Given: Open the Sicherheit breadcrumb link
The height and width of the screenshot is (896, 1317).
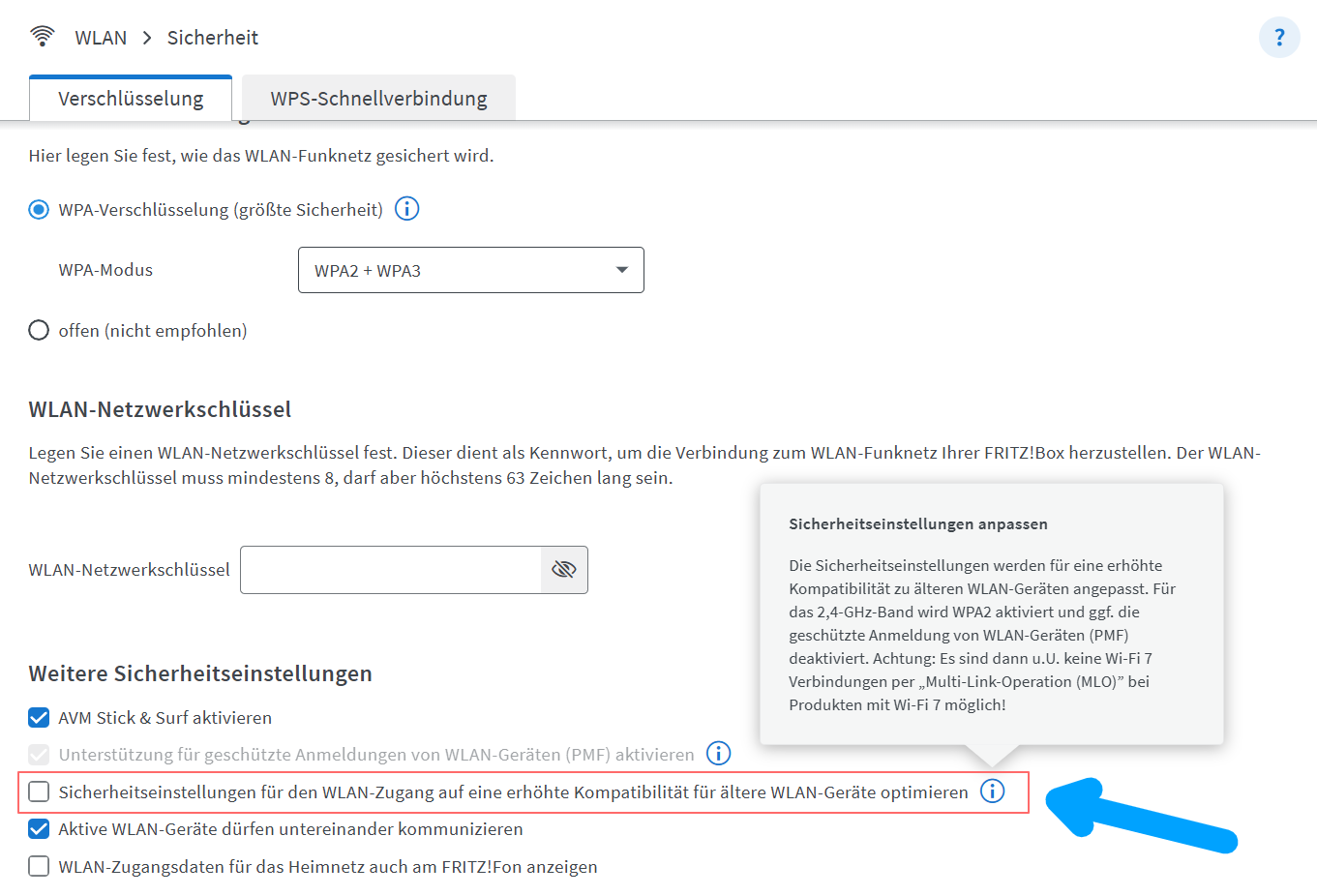Looking at the screenshot, I should click(212, 37).
